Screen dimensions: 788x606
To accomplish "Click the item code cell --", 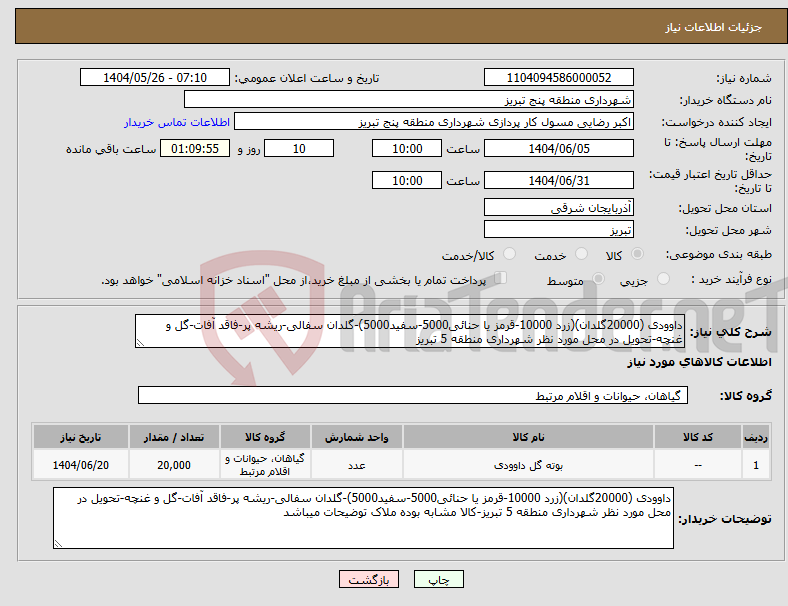I will point(698,465).
